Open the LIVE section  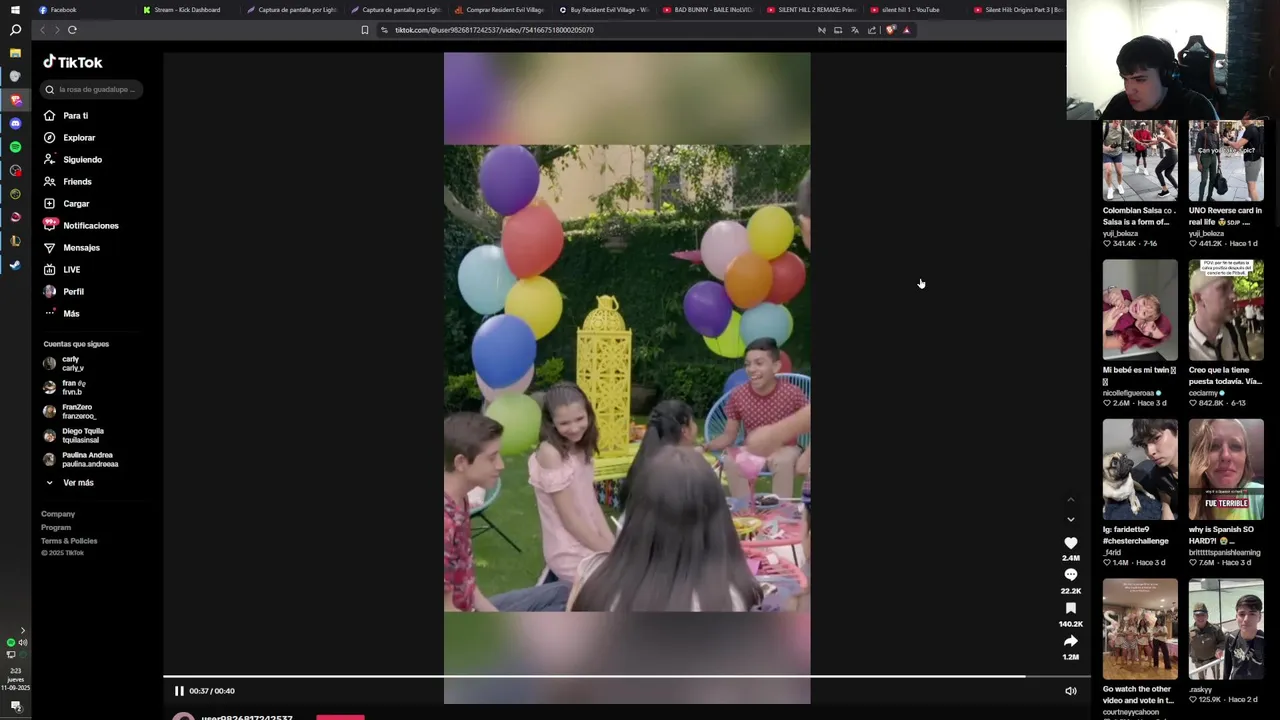click(x=62, y=269)
